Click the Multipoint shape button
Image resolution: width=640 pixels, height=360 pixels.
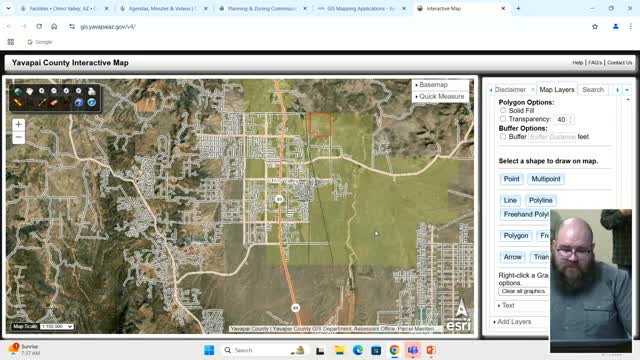click(x=546, y=179)
